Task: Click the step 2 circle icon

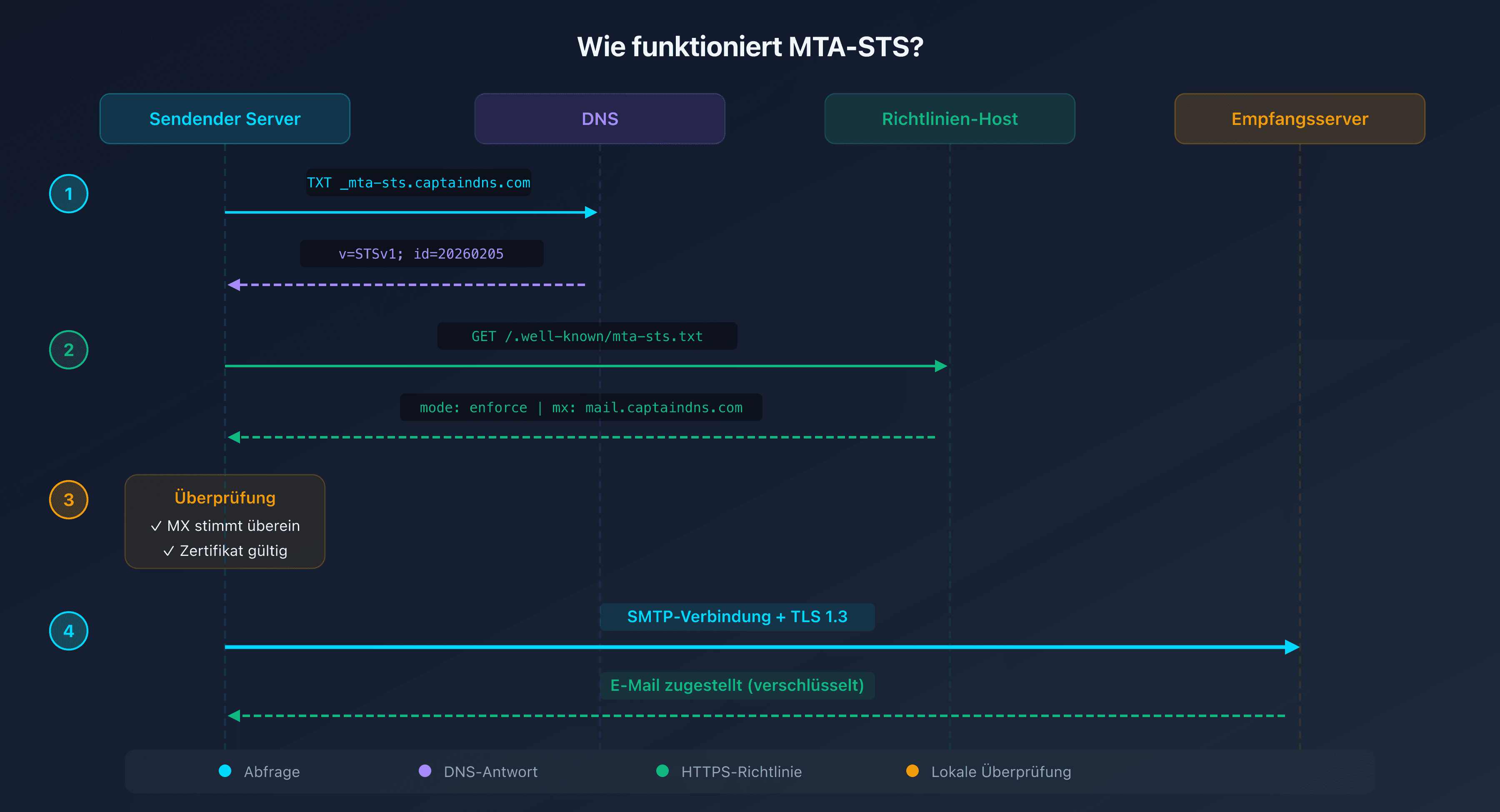Action: click(68, 350)
